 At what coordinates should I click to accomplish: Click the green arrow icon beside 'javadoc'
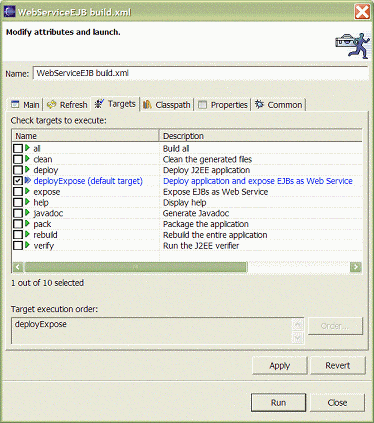pos(27,213)
